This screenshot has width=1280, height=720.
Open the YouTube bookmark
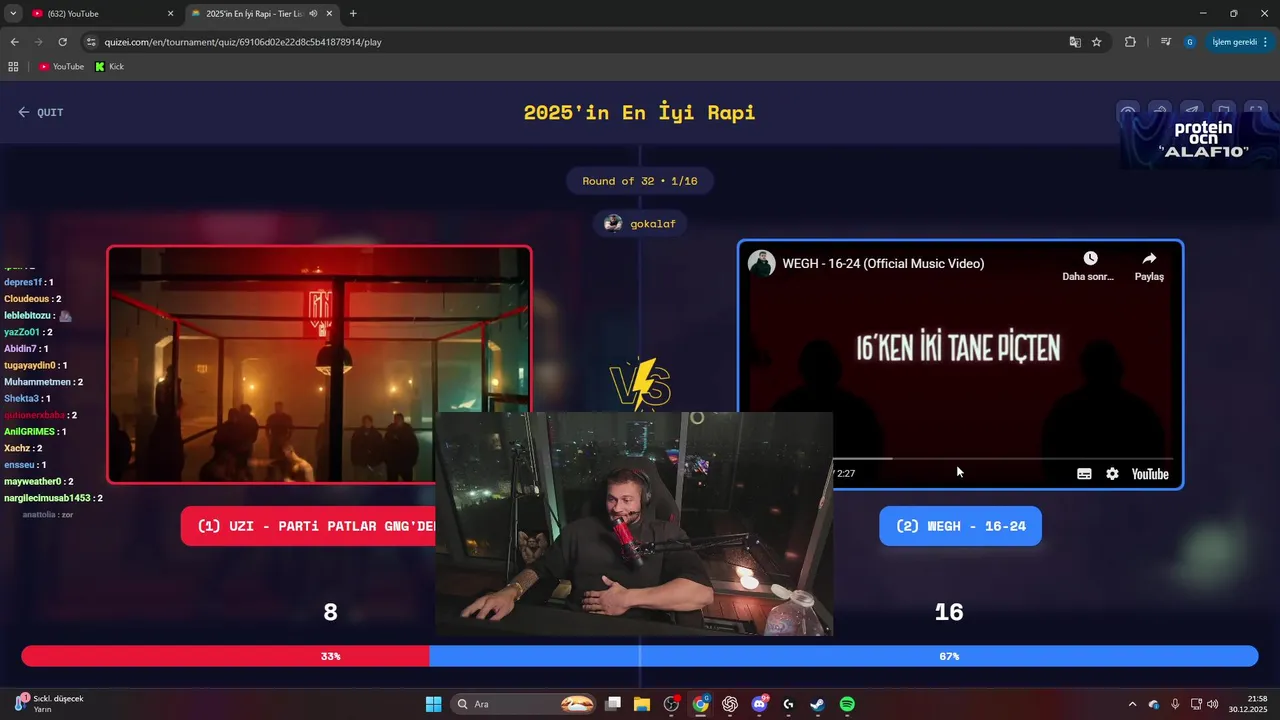coord(61,66)
